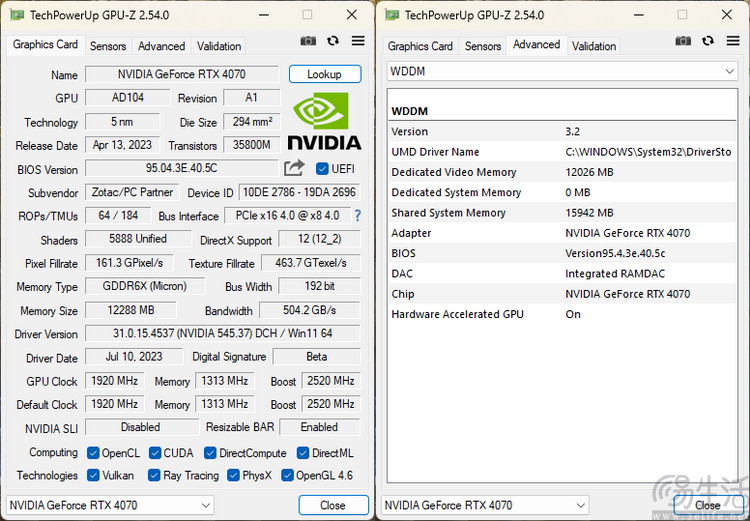This screenshot has width=750, height=521.
Task: Select the Shared System Memory row
Action: [x=562, y=213]
